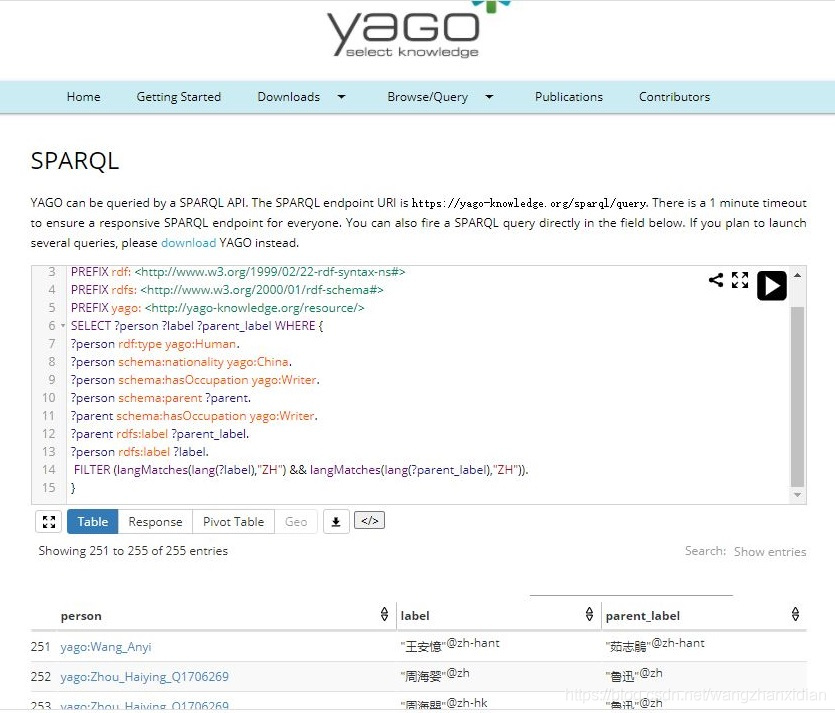Sort by person column
The image size is (835, 713).
tap(384, 614)
